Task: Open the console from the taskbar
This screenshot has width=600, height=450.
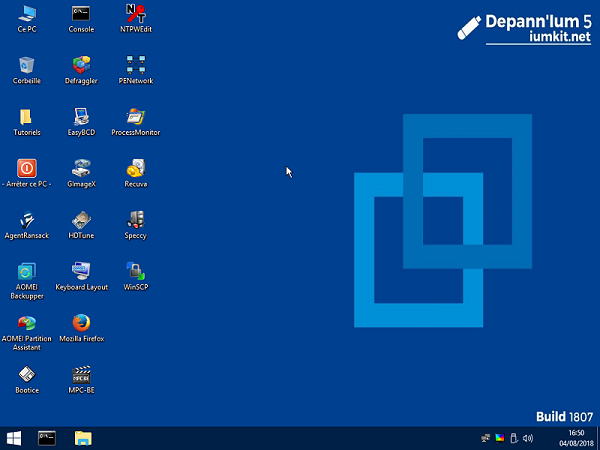Action: pyautogui.click(x=47, y=439)
